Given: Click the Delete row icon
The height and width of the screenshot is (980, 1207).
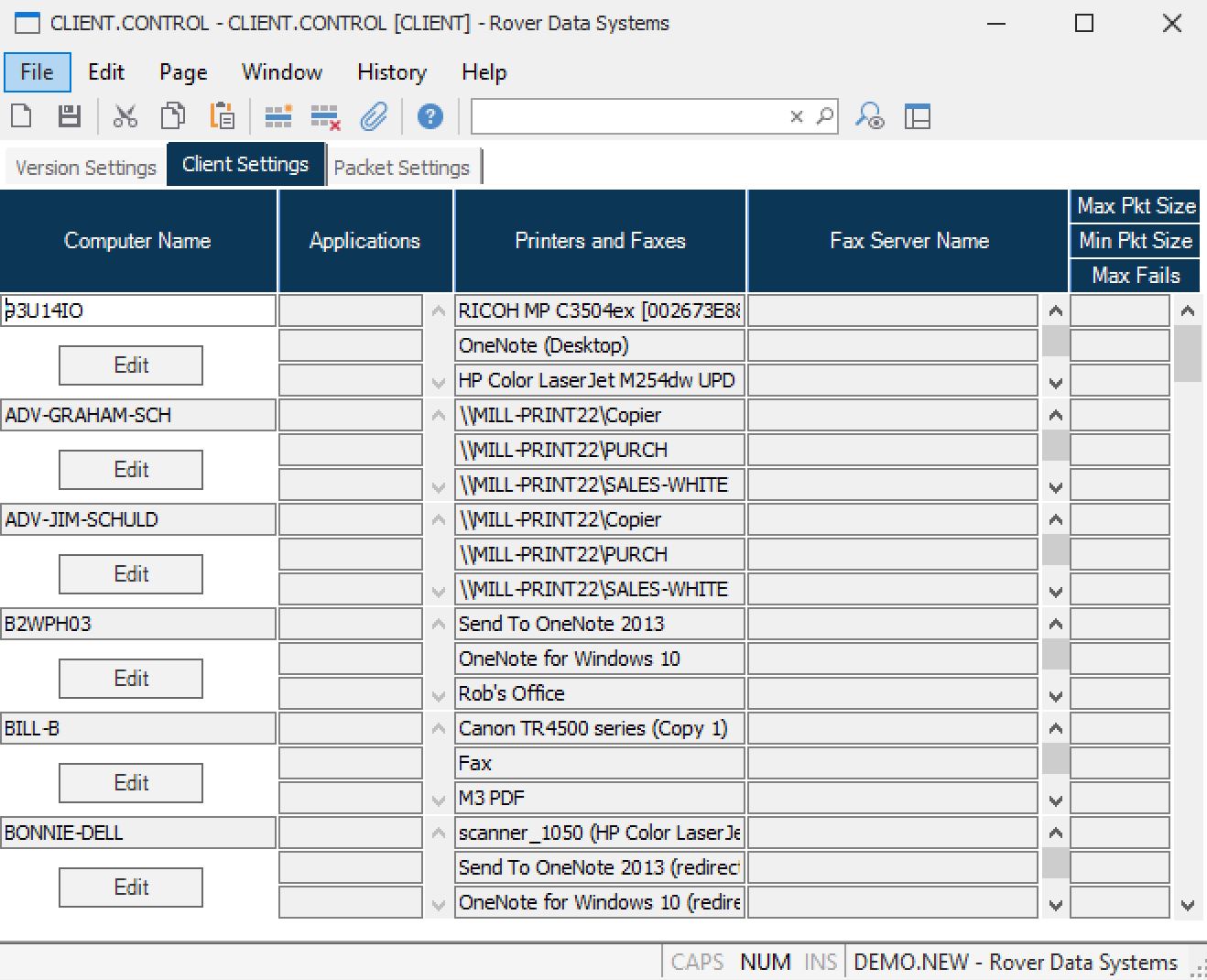Looking at the screenshot, I should [325, 116].
